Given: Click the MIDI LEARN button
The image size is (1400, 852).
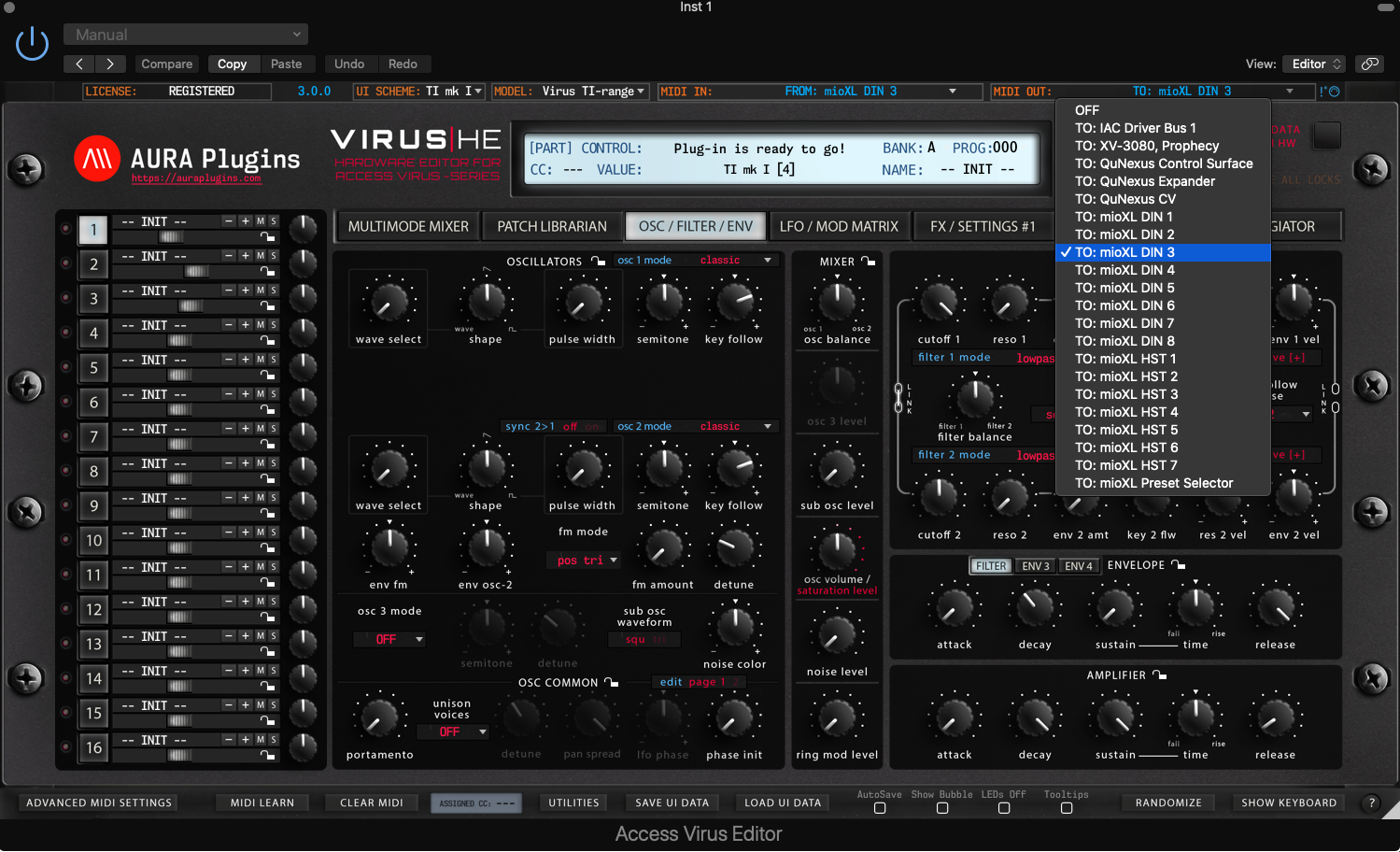Looking at the screenshot, I should pyautogui.click(x=262, y=802).
